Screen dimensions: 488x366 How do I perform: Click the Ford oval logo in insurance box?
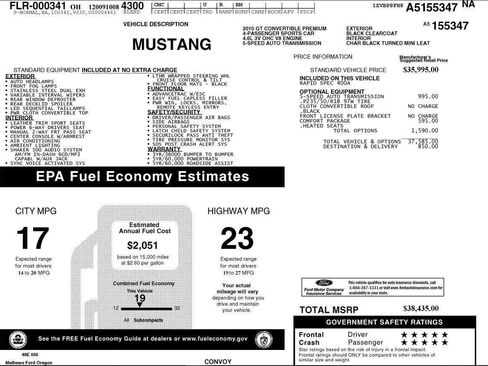tap(324, 283)
